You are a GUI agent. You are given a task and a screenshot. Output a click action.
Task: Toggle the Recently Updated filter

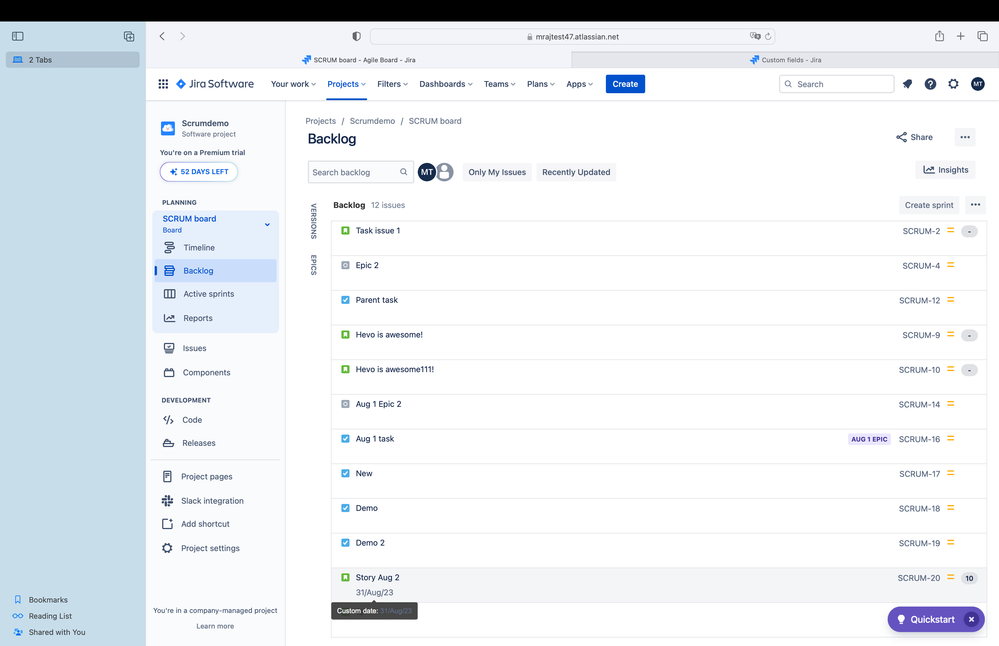coord(576,172)
